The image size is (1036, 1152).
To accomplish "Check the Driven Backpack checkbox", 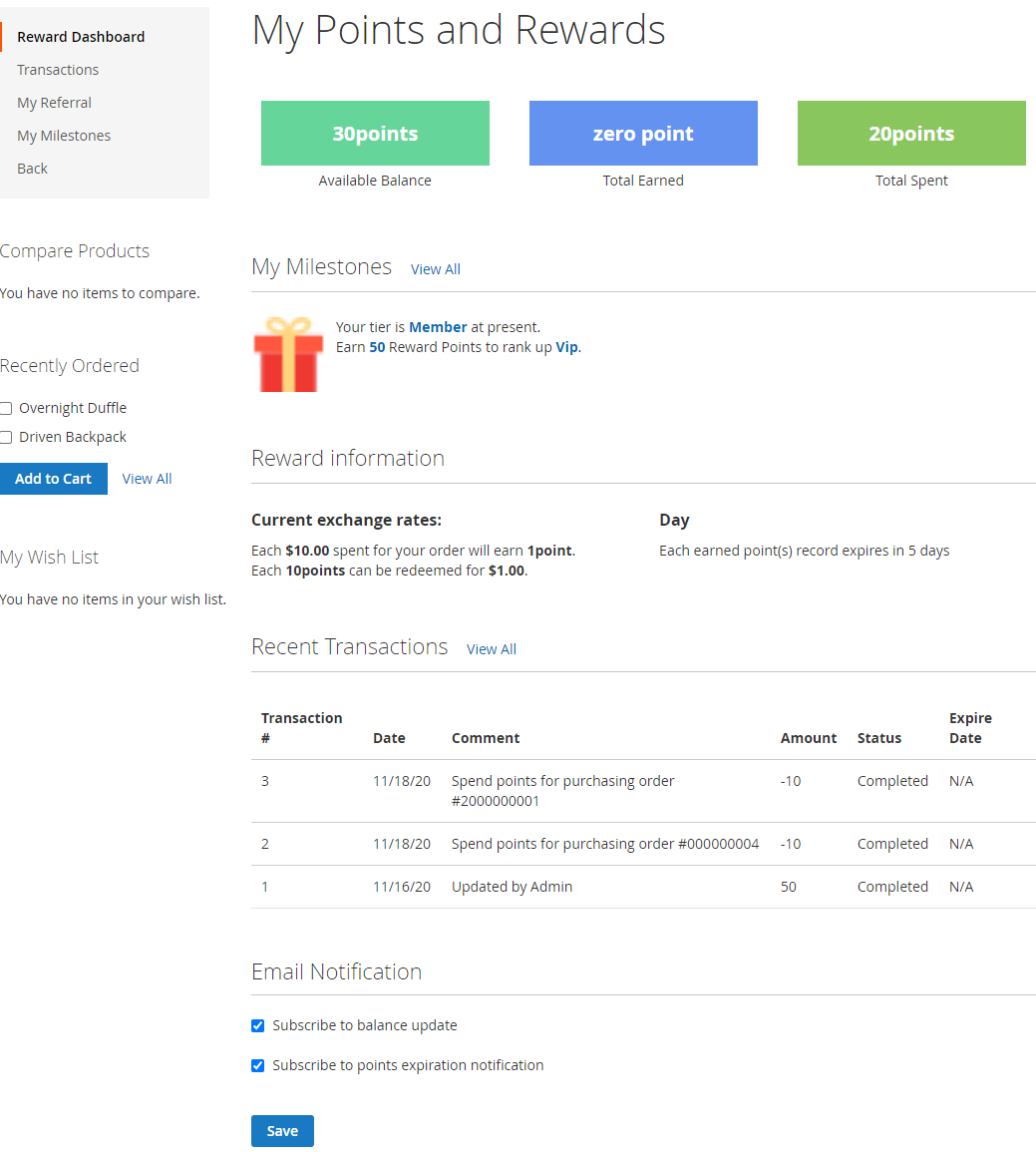I will coord(6,437).
